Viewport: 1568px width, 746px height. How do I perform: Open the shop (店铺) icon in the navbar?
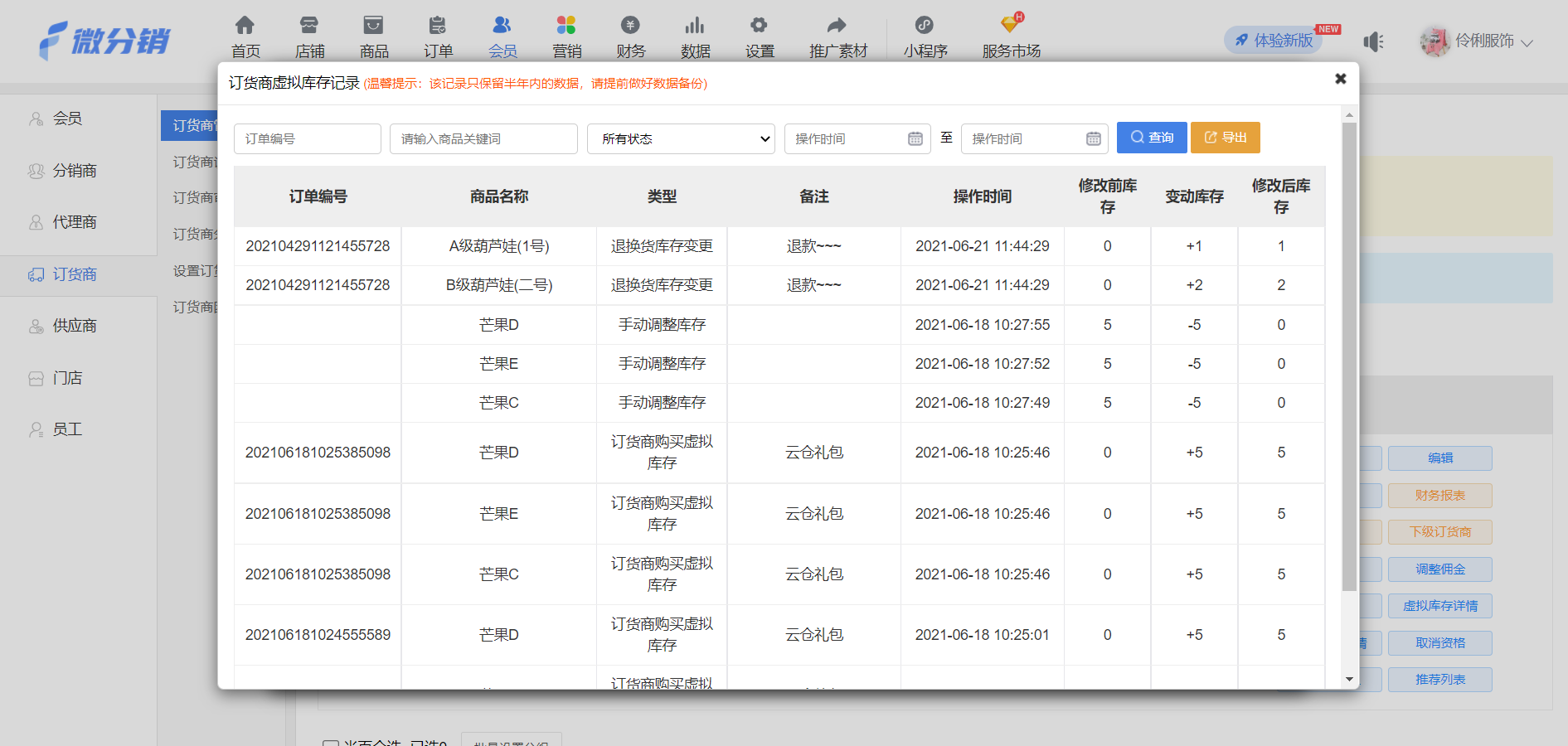tap(309, 26)
